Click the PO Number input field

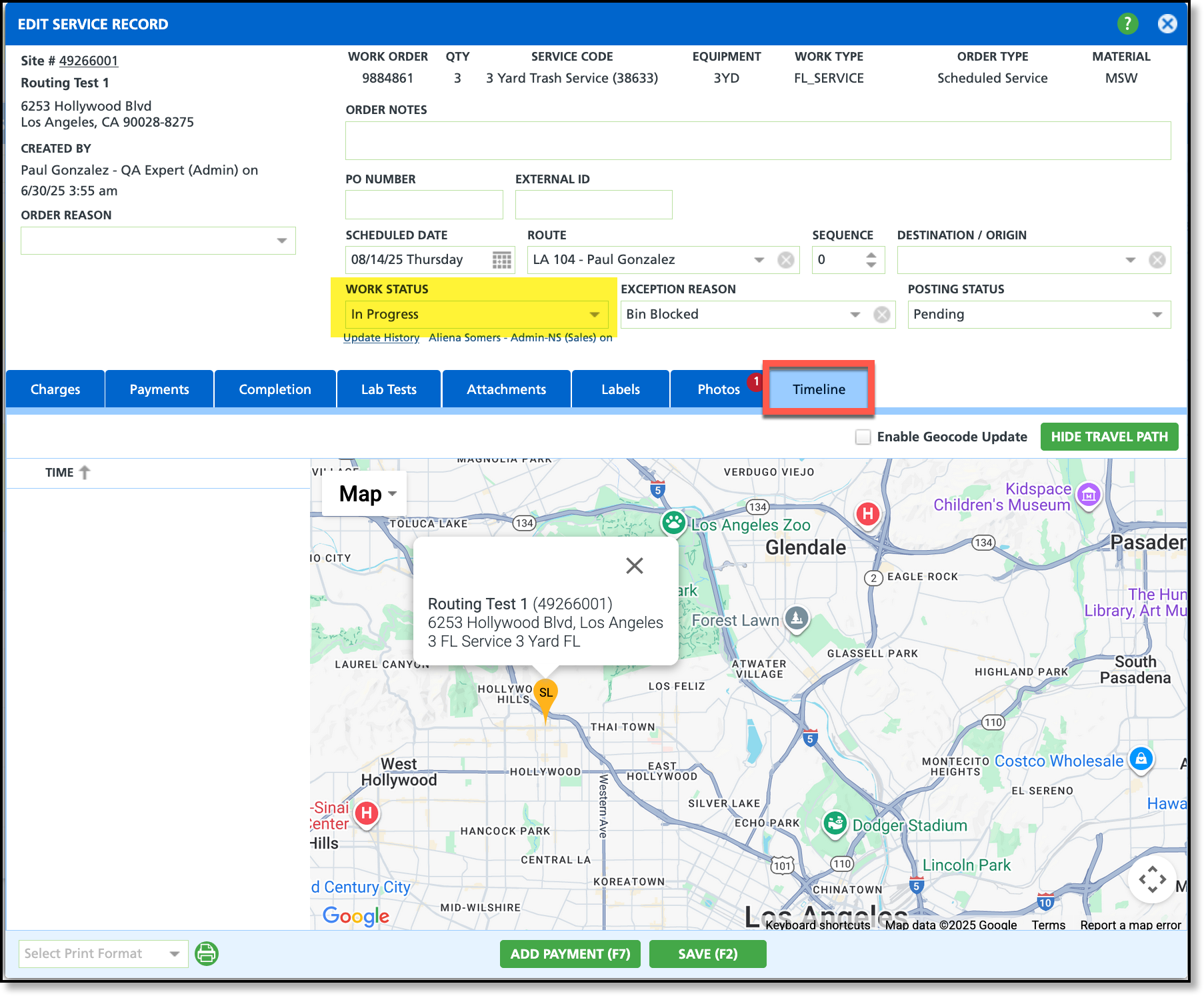click(424, 205)
